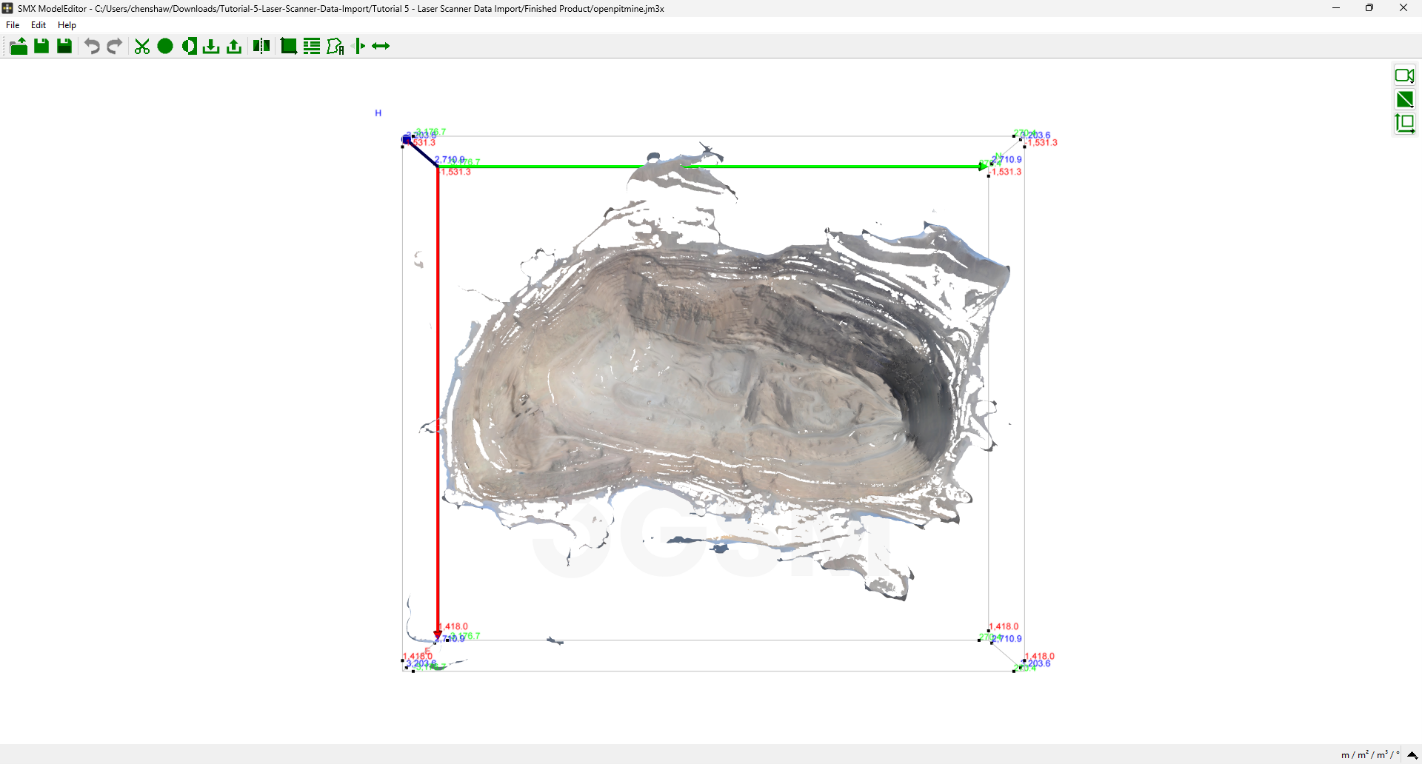1422x764 pixels.
Task: Click the units label m / m² / m³ / °
Action: (x=1370, y=755)
